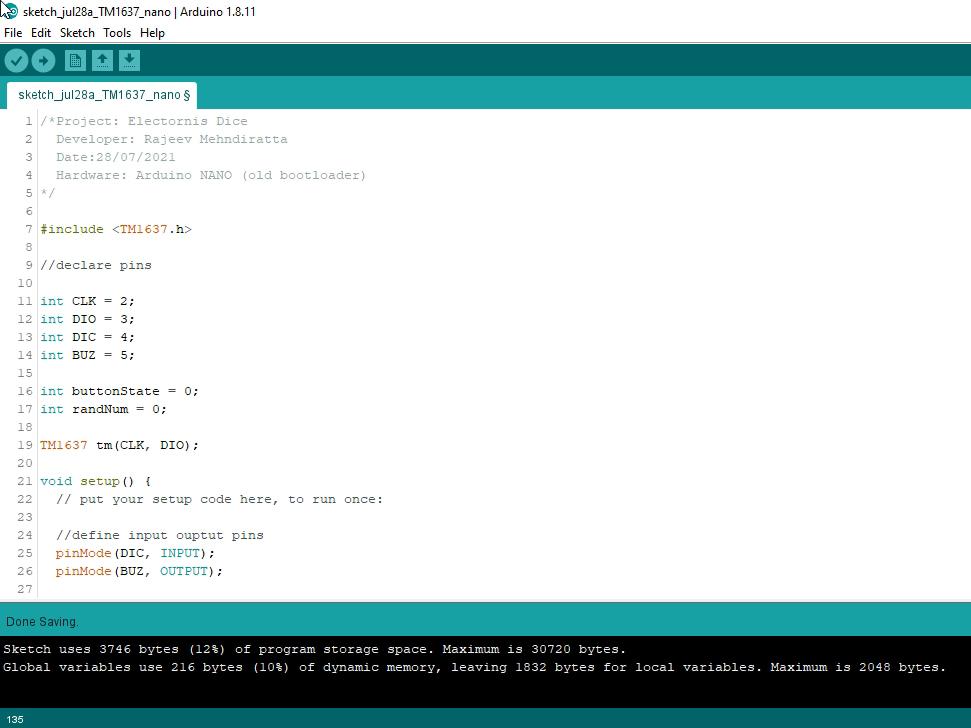Viewport: 971px width, 728px height.
Task: Open the Sketch menu
Action: [x=77, y=33]
